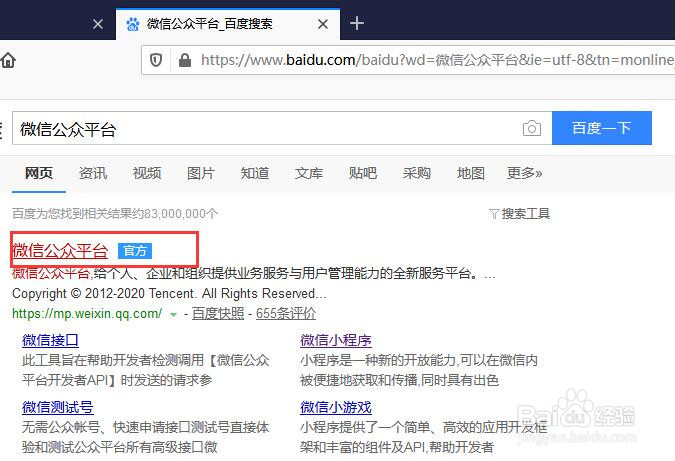Open the 微信测试号 sublink
The height and width of the screenshot is (461, 675).
coord(58,407)
